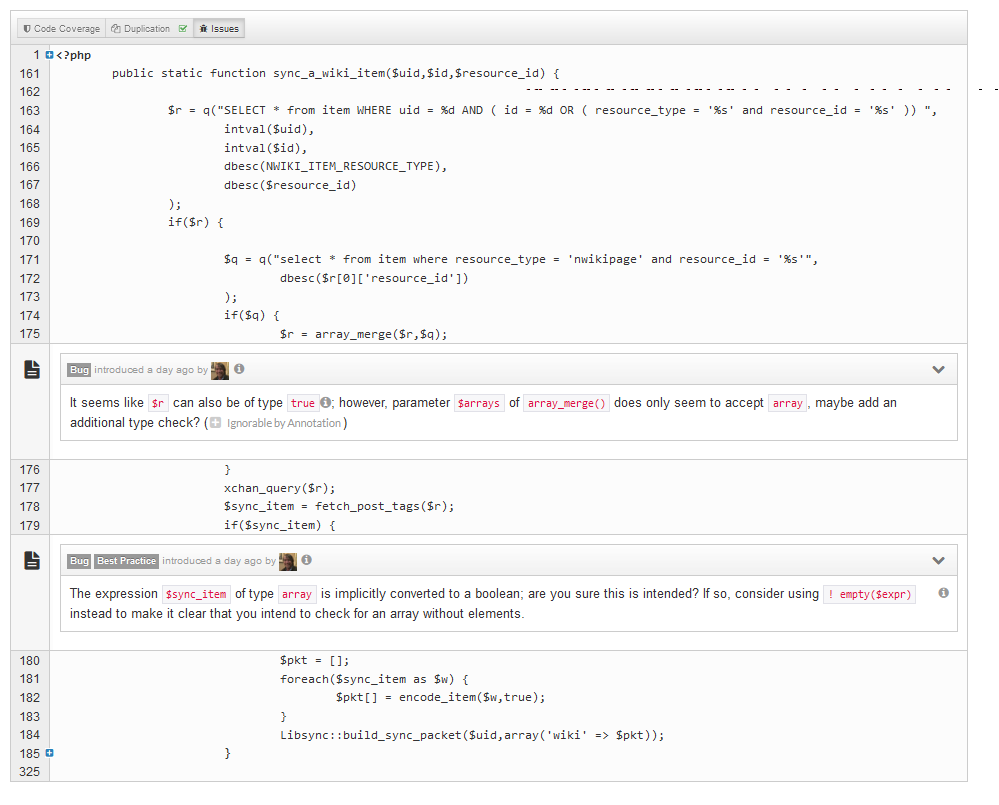Open the Code Coverage tab

62,29
